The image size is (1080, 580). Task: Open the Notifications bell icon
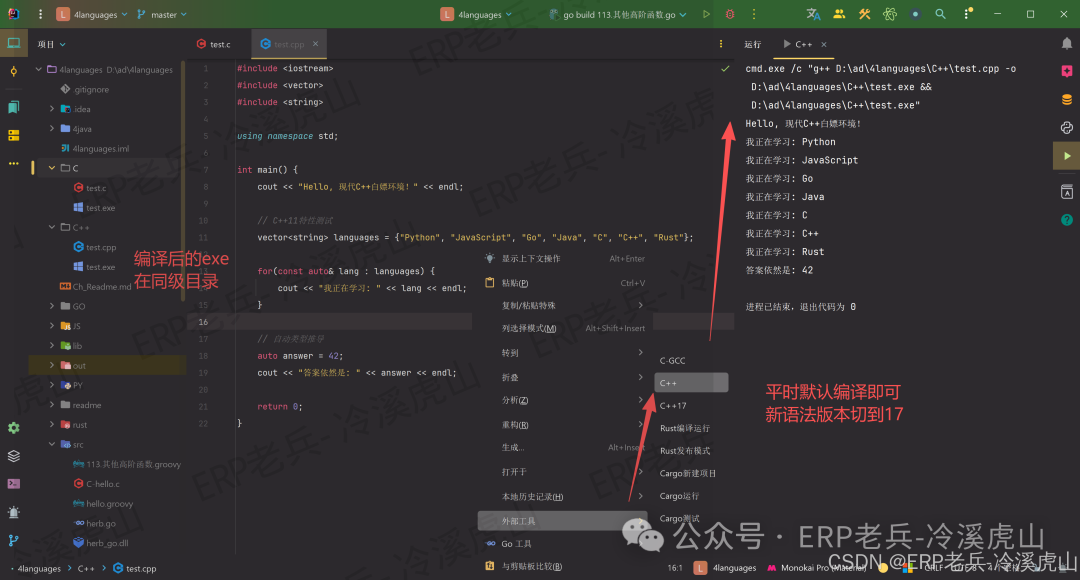(x=1066, y=44)
